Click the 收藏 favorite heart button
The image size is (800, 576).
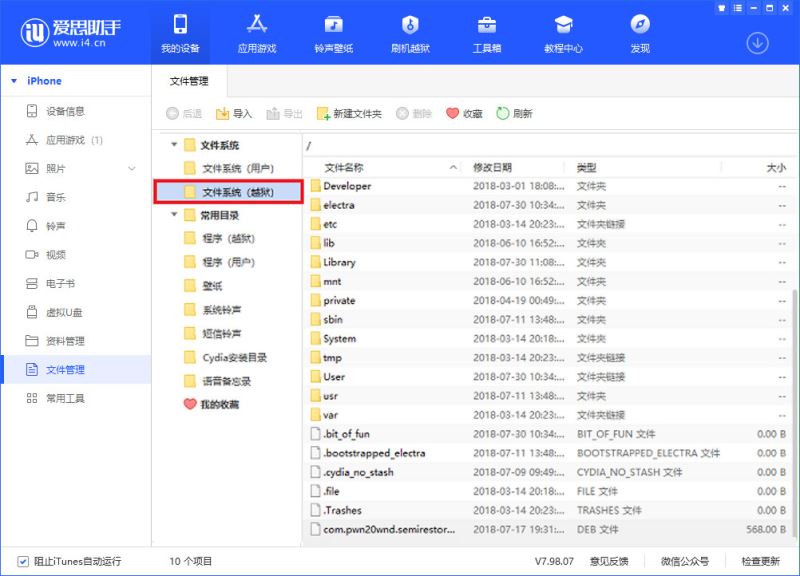[x=464, y=113]
